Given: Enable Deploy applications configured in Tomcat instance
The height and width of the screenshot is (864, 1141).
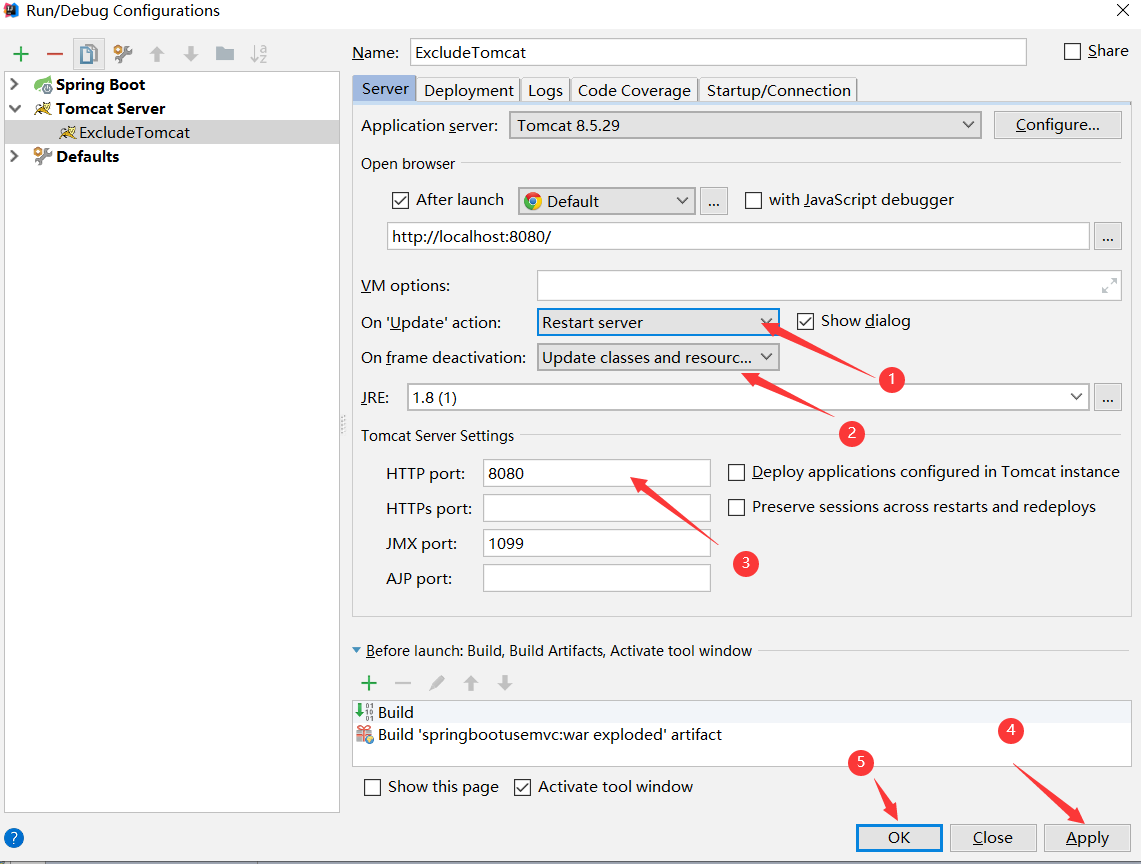Looking at the screenshot, I should click(736, 472).
